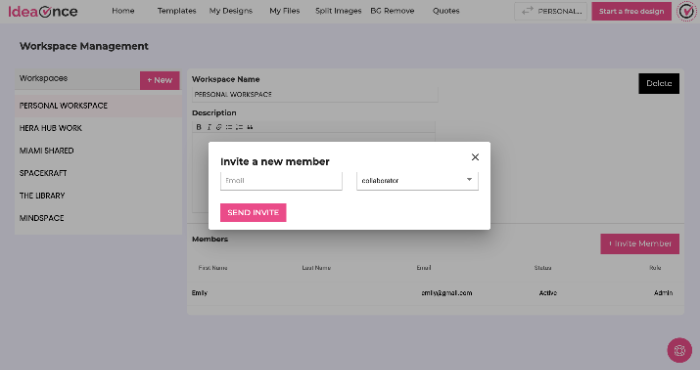Click the Status column header

click(x=542, y=268)
